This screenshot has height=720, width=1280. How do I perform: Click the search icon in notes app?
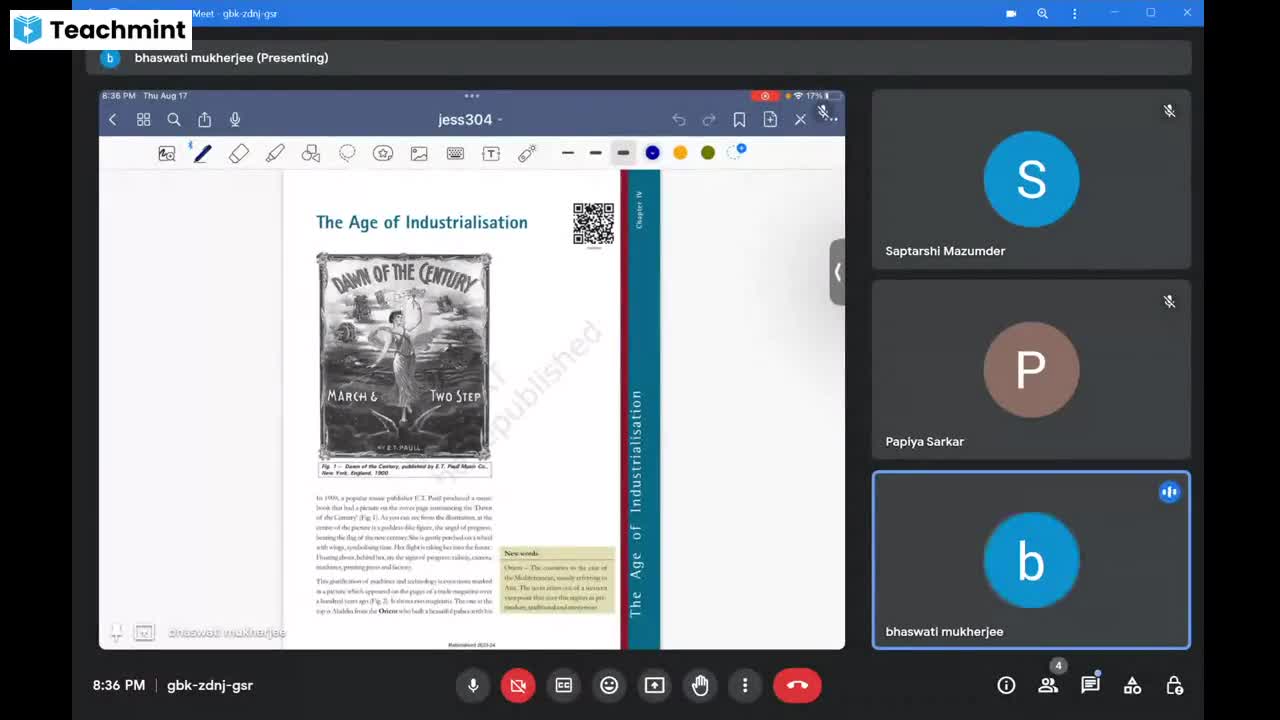(174, 120)
